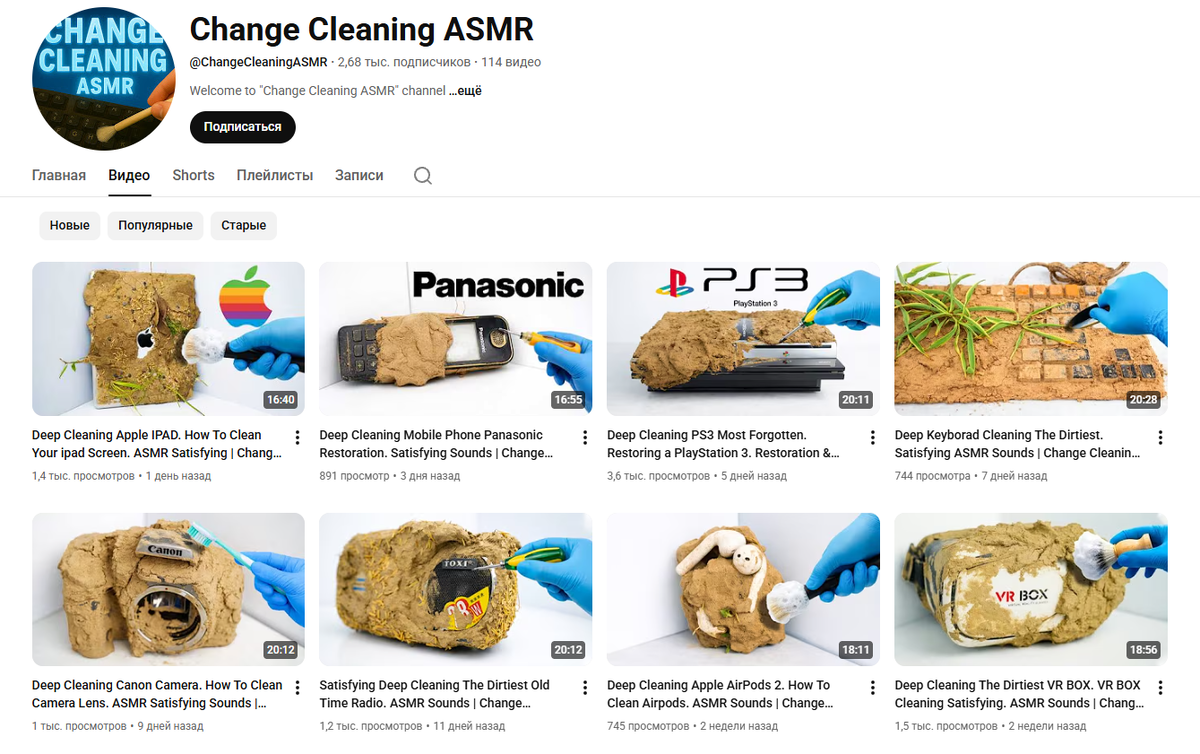This screenshot has width=1200, height=754.
Task: Select the Новые sort filter chip
Action: [70, 225]
